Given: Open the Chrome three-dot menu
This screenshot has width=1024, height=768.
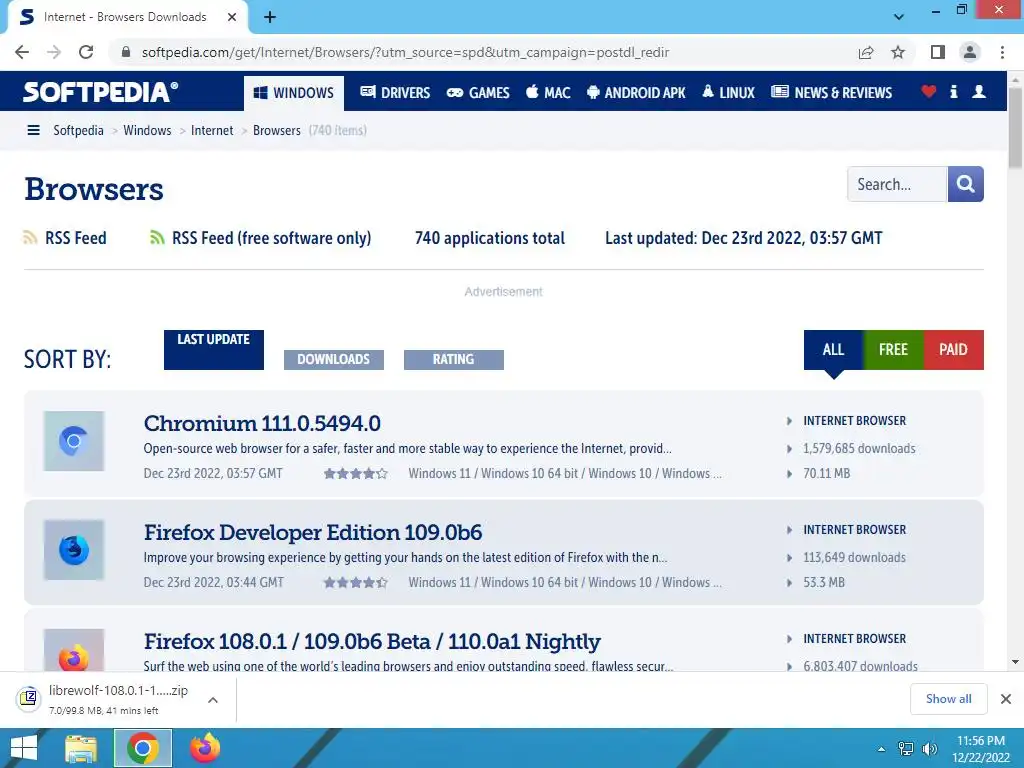Looking at the screenshot, I should pyautogui.click(x=1002, y=52).
